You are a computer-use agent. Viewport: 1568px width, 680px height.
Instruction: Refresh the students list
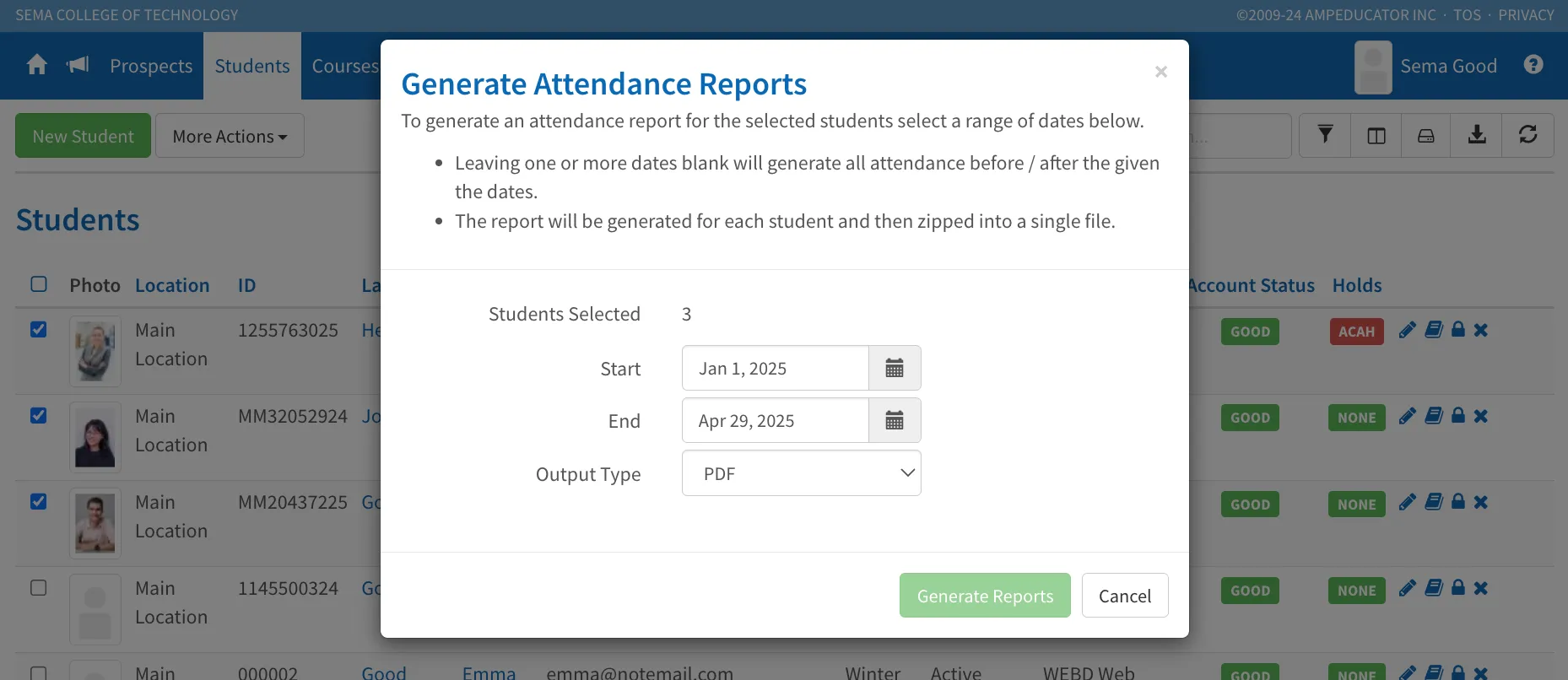[1527, 135]
